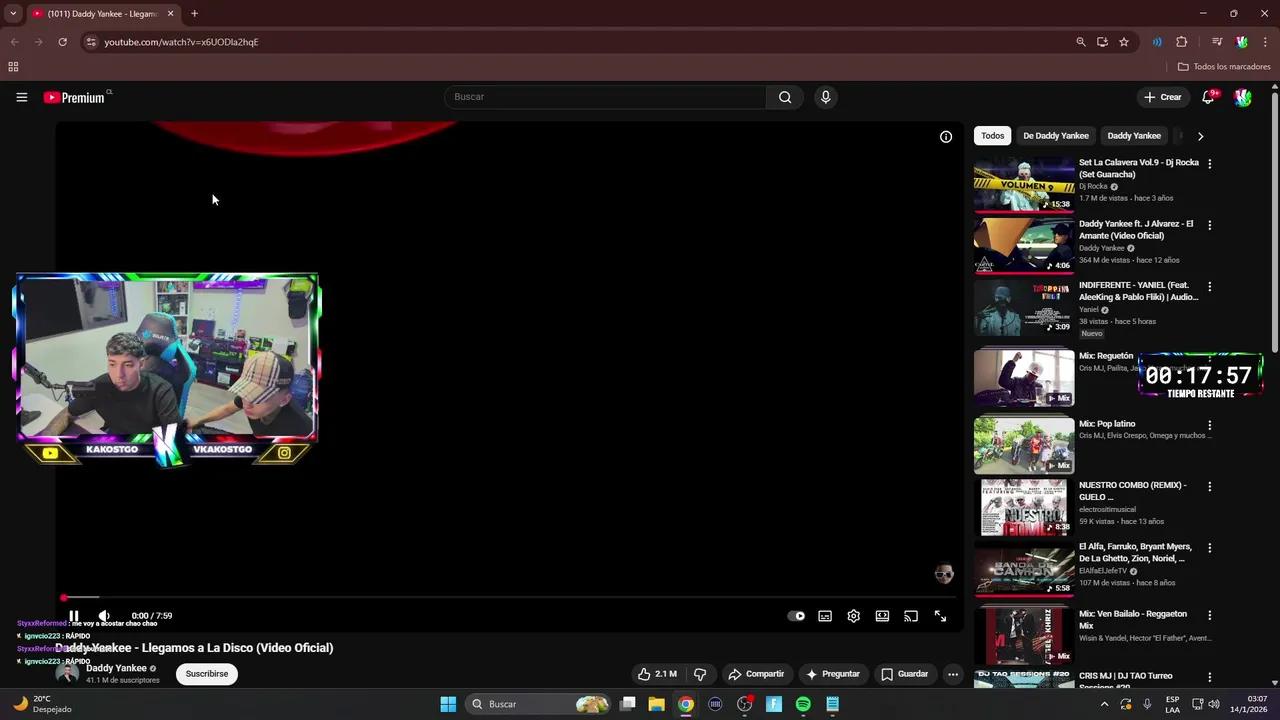Open Daddy Yankee channel name link
1280x720 pixels.
116,668
